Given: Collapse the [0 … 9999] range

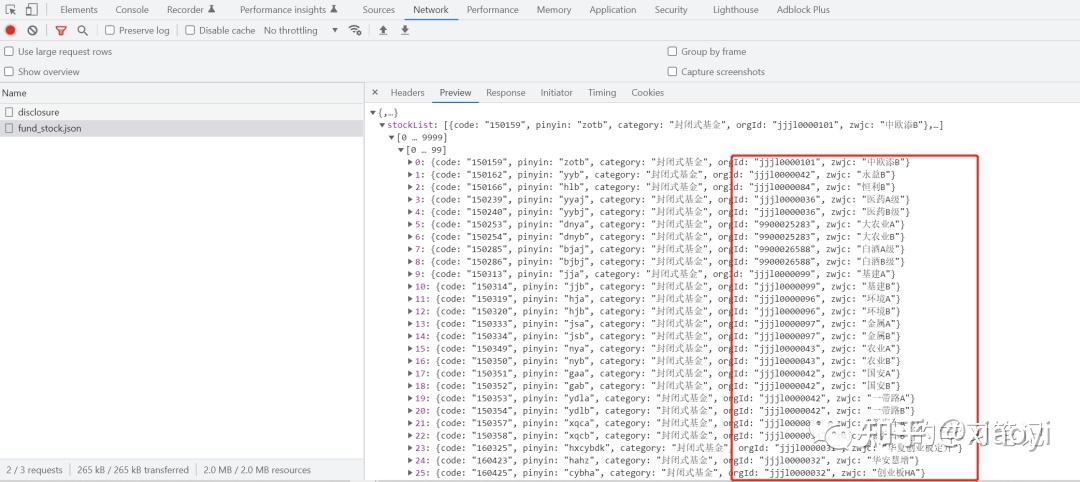Looking at the screenshot, I should point(392,138).
